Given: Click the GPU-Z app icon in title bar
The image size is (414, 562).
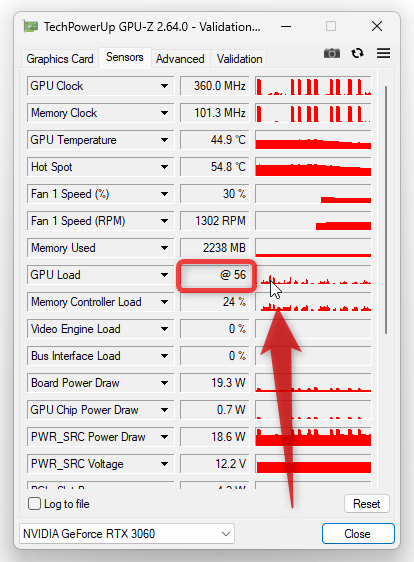Looking at the screenshot, I should (30, 27).
